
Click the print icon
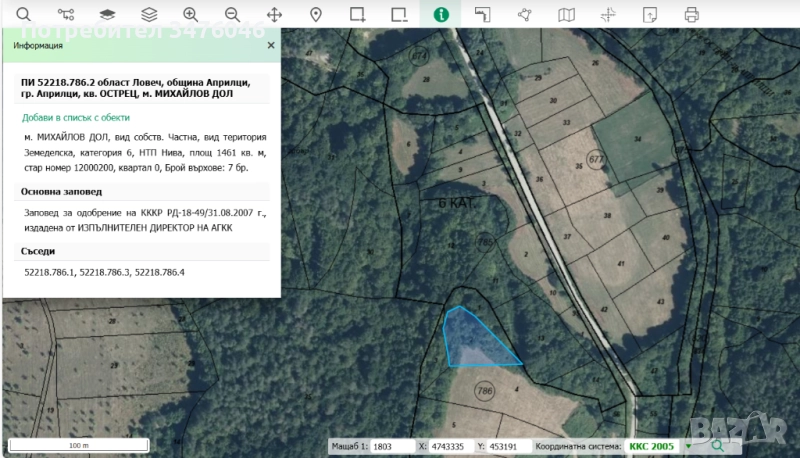pyautogui.click(x=691, y=14)
